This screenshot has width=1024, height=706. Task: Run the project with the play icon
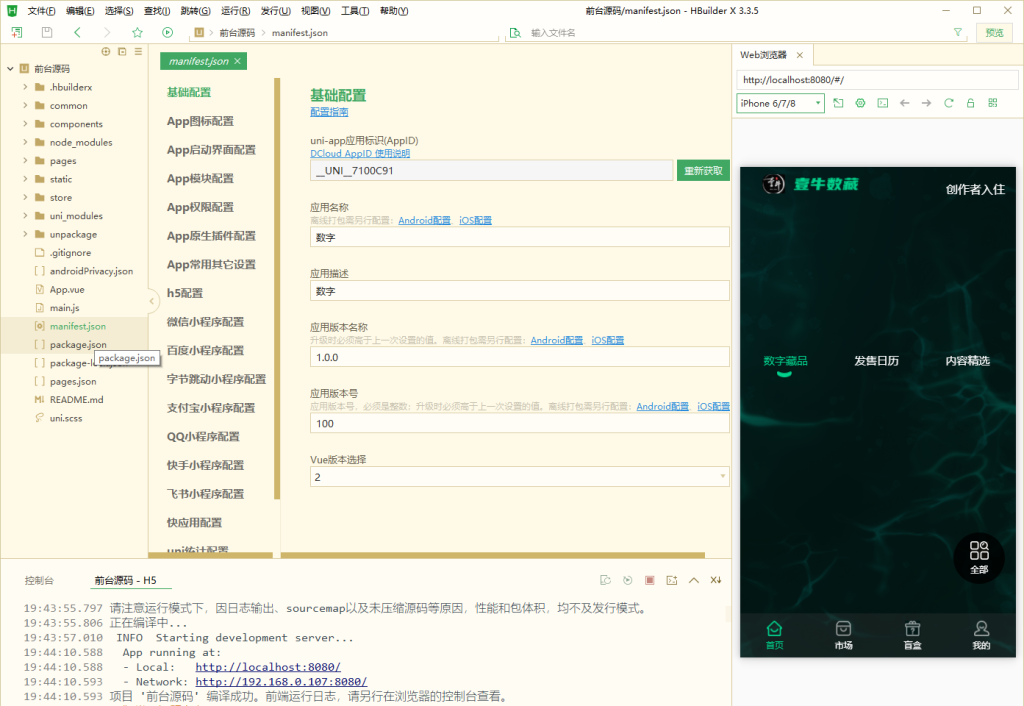(167, 31)
